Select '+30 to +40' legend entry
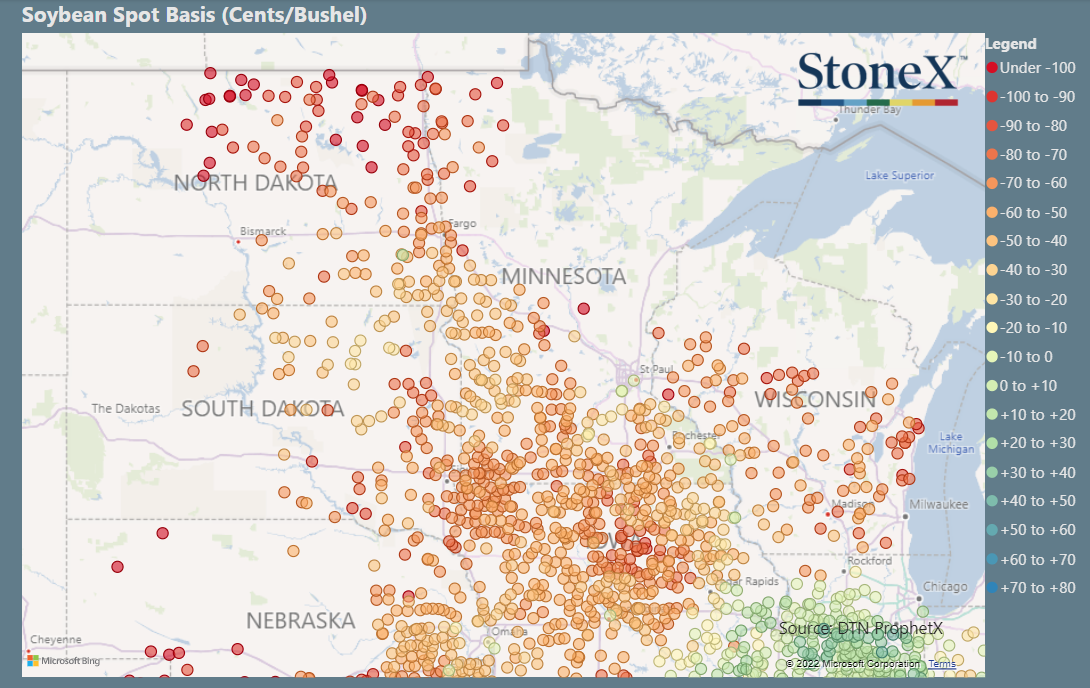 [1032, 473]
